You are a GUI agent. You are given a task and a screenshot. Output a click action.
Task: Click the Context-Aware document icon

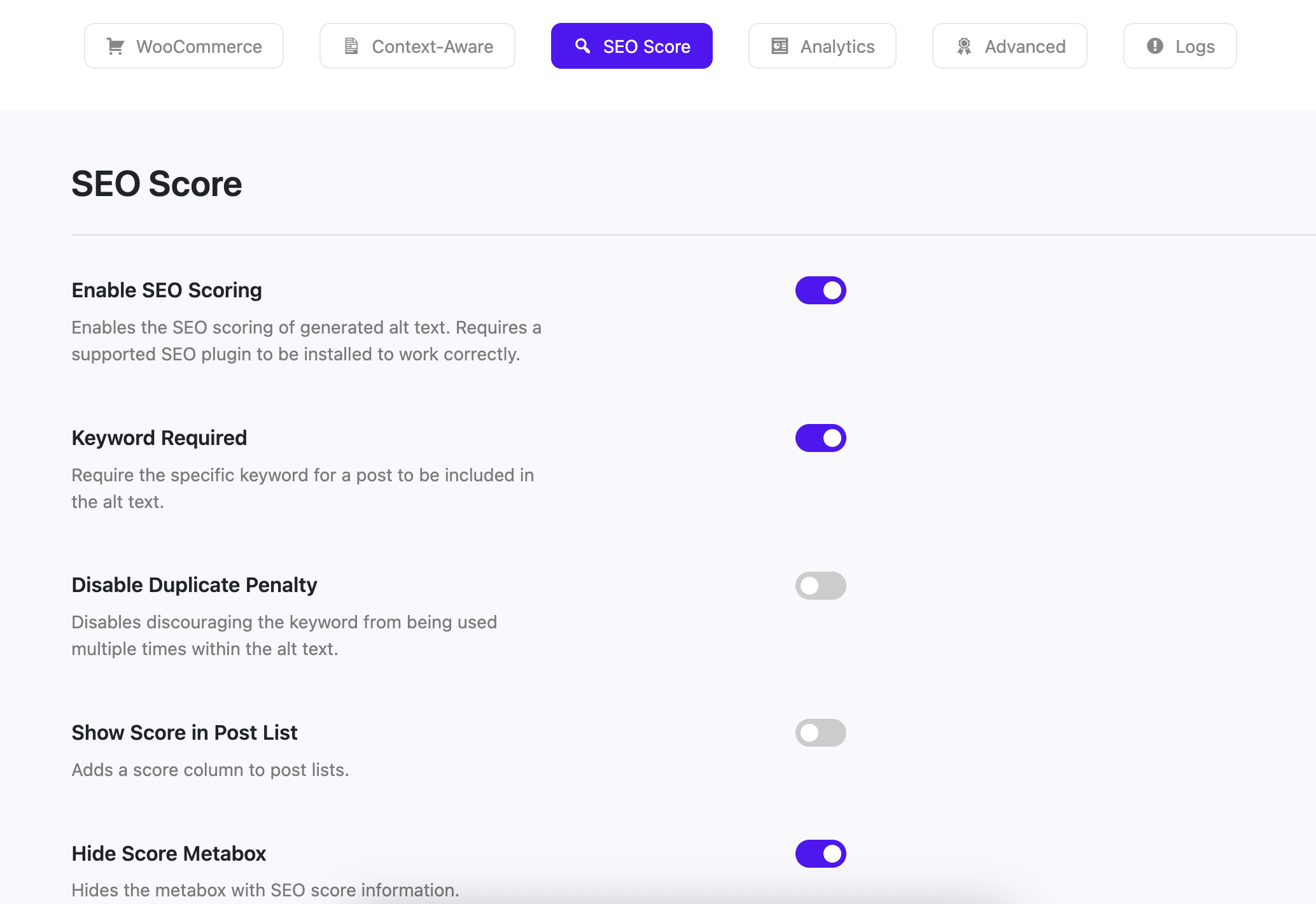pos(351,46)
